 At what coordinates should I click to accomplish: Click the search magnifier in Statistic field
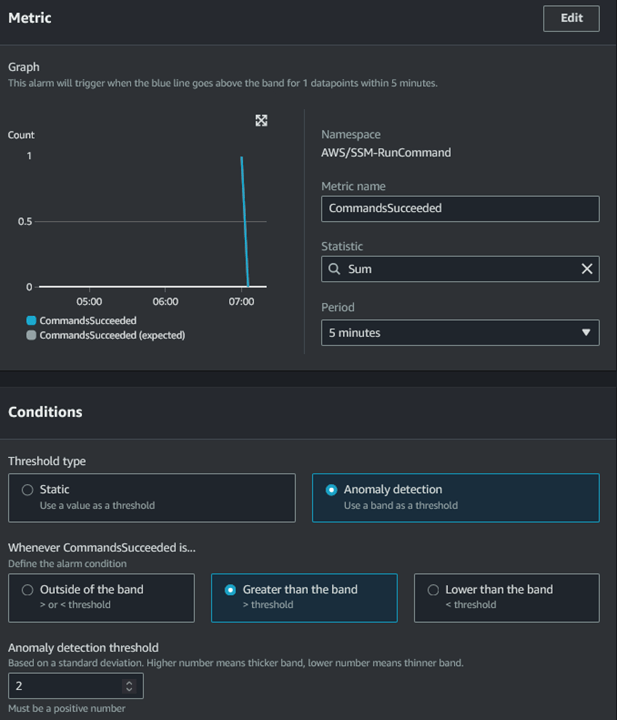pyautogui.click(x=334, y=269)
